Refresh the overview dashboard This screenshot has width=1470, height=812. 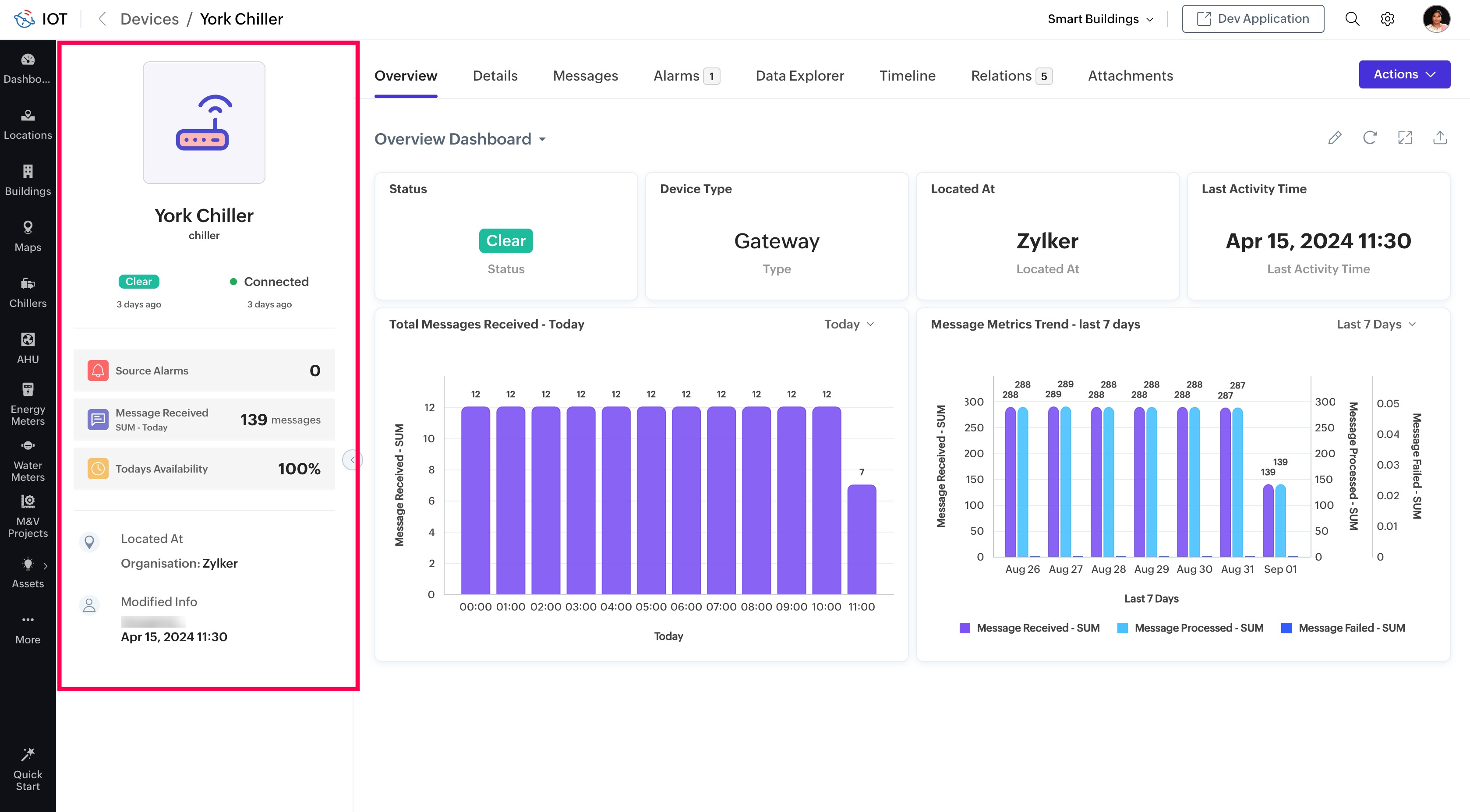pos(1370,138)
